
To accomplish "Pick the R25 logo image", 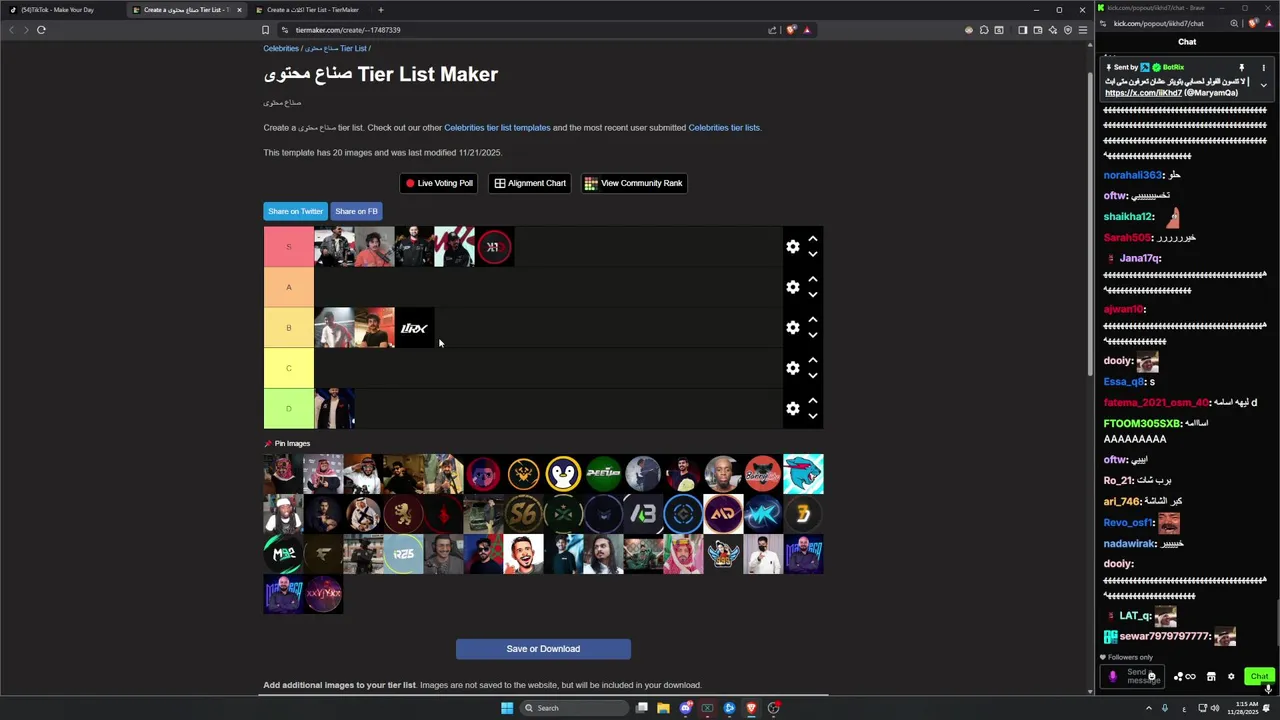I will coord(403,554).
